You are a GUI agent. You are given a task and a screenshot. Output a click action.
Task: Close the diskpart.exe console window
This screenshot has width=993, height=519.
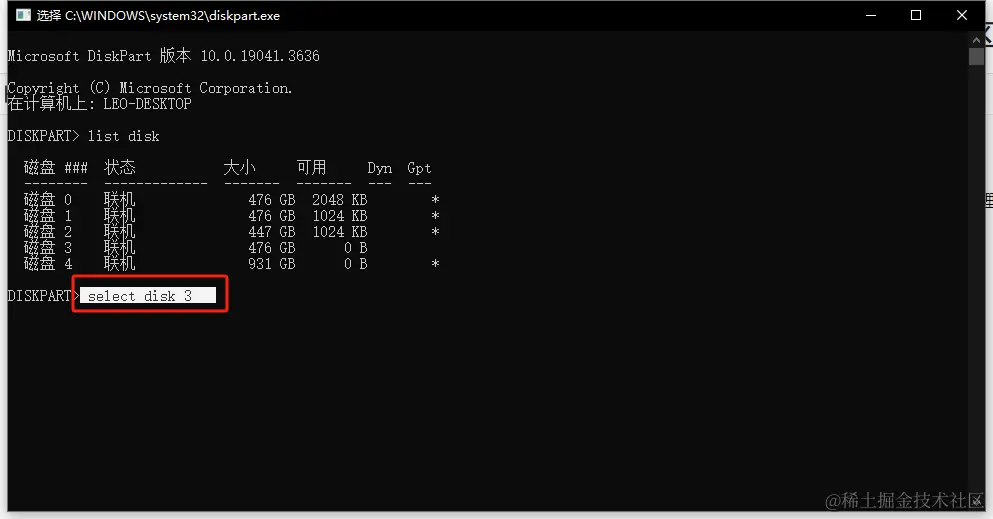[x=961, y=15]
